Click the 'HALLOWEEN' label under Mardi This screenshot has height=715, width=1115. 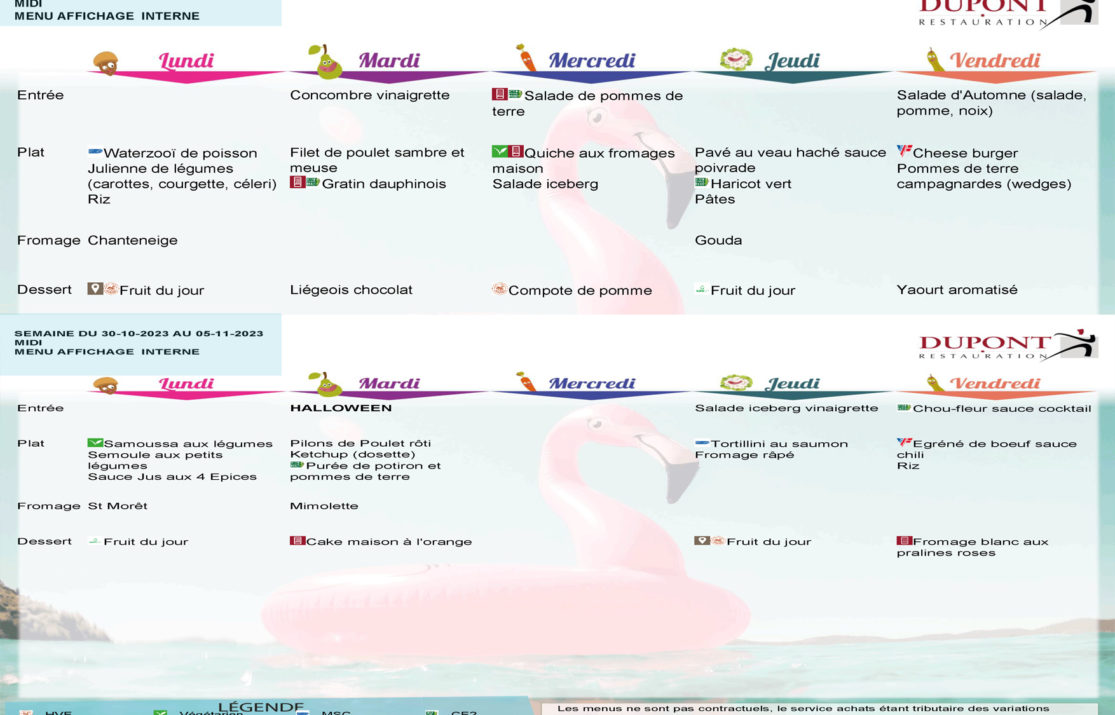341,408
